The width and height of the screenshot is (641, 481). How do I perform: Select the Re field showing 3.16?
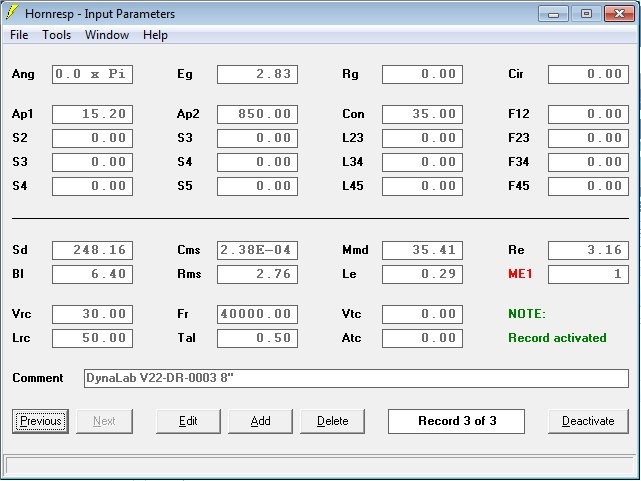coord(588,250)
